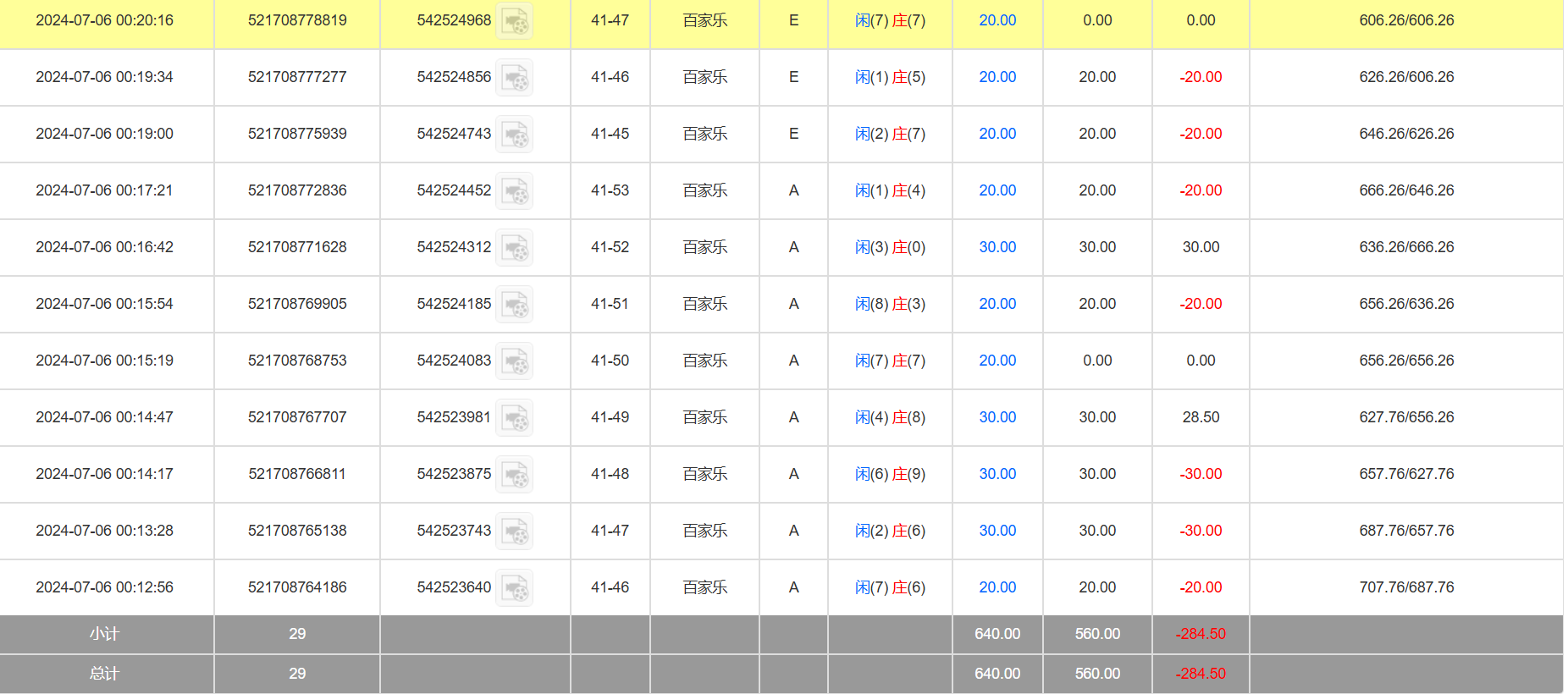This screenshot has height=694, width=1568.
Task: Click blue 30.00 bet amount at 00:13:28
Action: pos(997,531)
